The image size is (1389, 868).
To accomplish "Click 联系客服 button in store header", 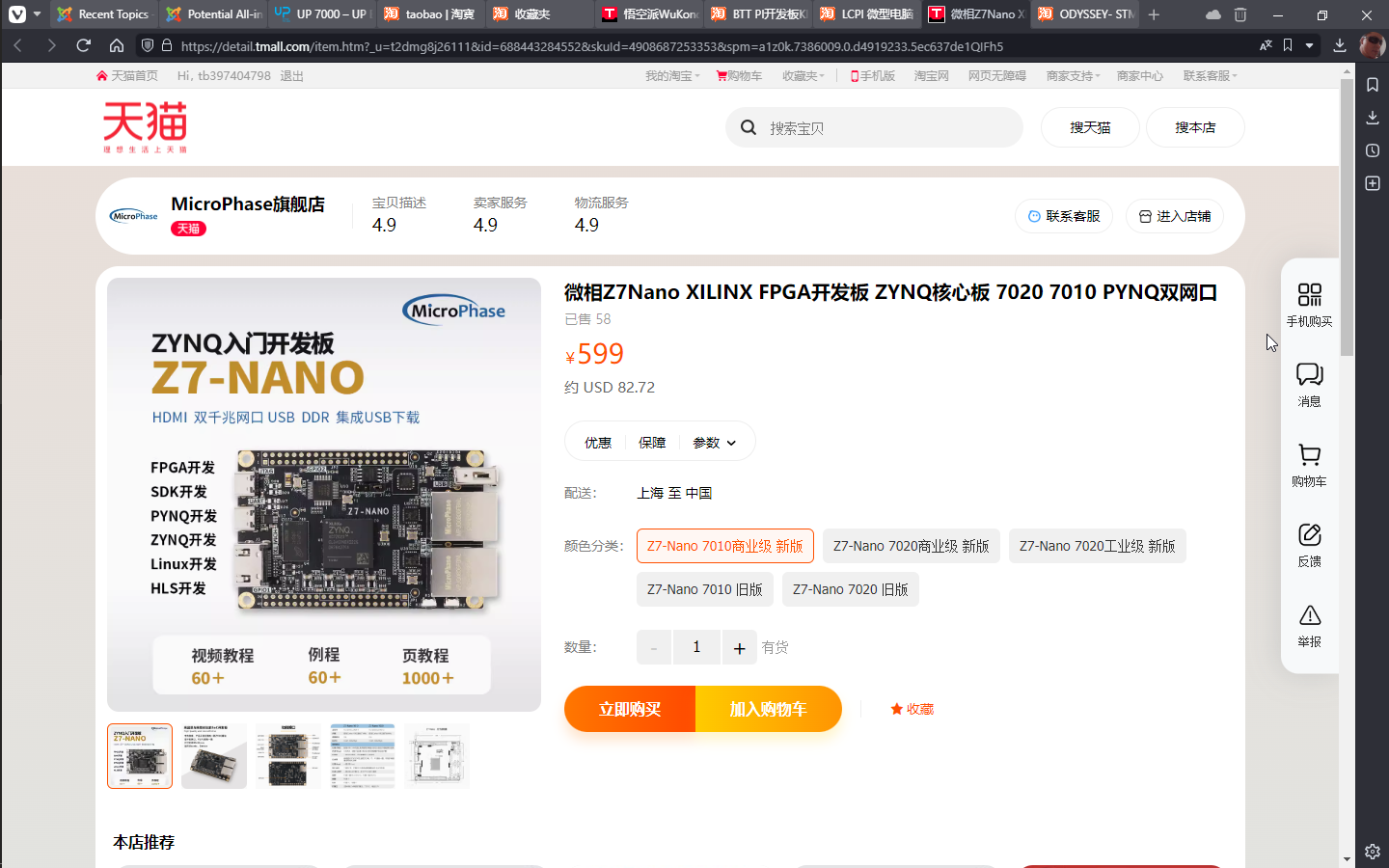I will coord(1064,216).
